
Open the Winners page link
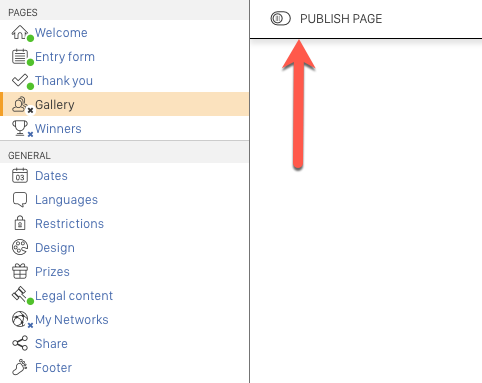click(x=58, y=129)
